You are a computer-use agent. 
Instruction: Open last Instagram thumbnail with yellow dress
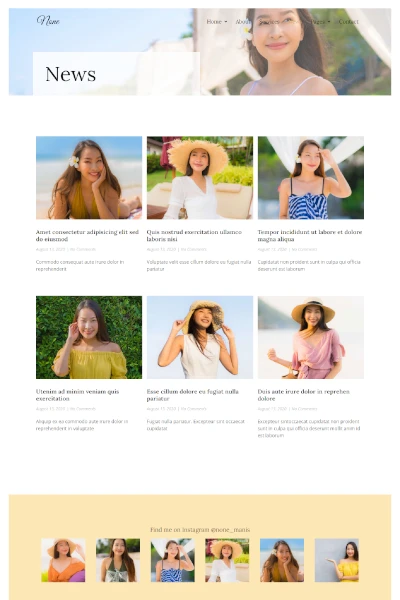pos(337,560)
